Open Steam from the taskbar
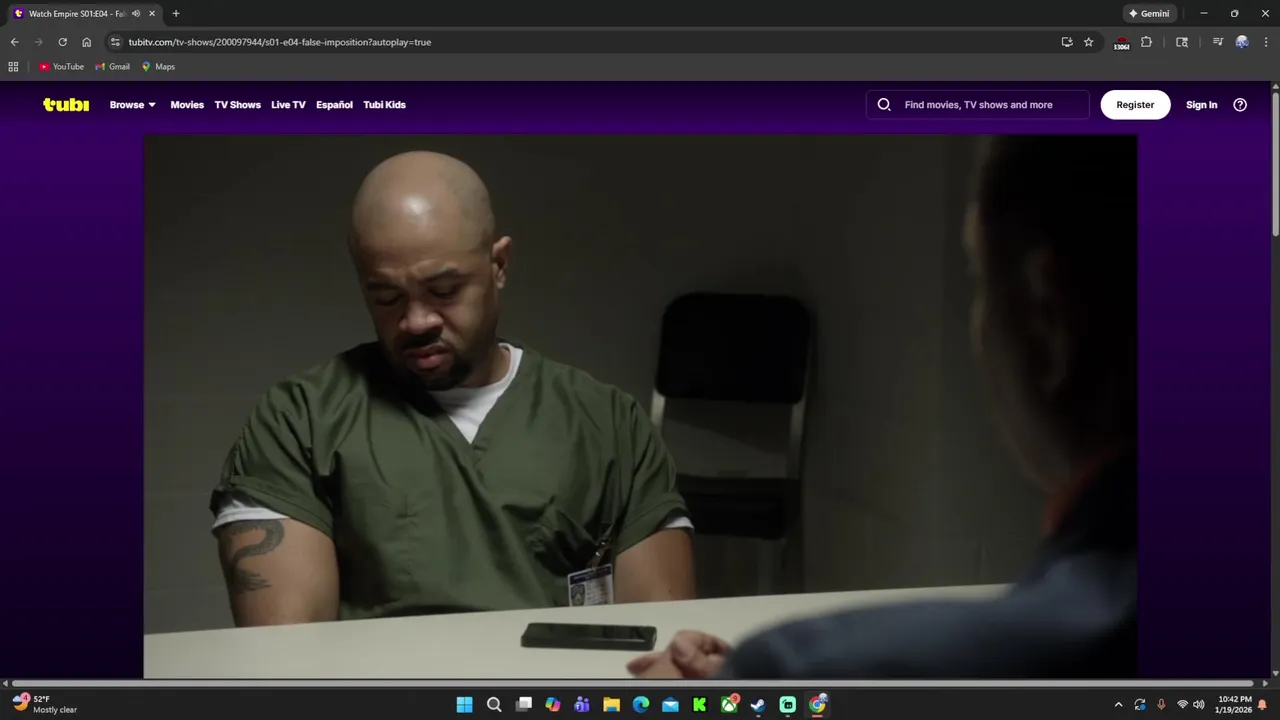The height and width of the screenshot is (720, 1280). 758,705
